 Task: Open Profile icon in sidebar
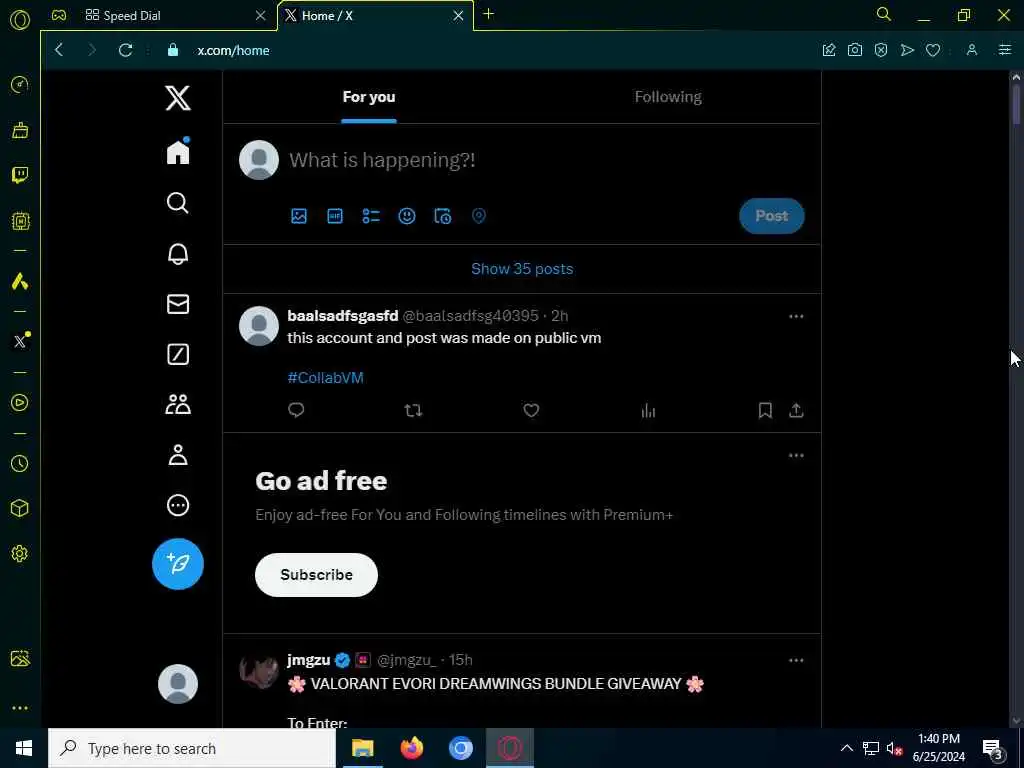click(x=178, y=455)
